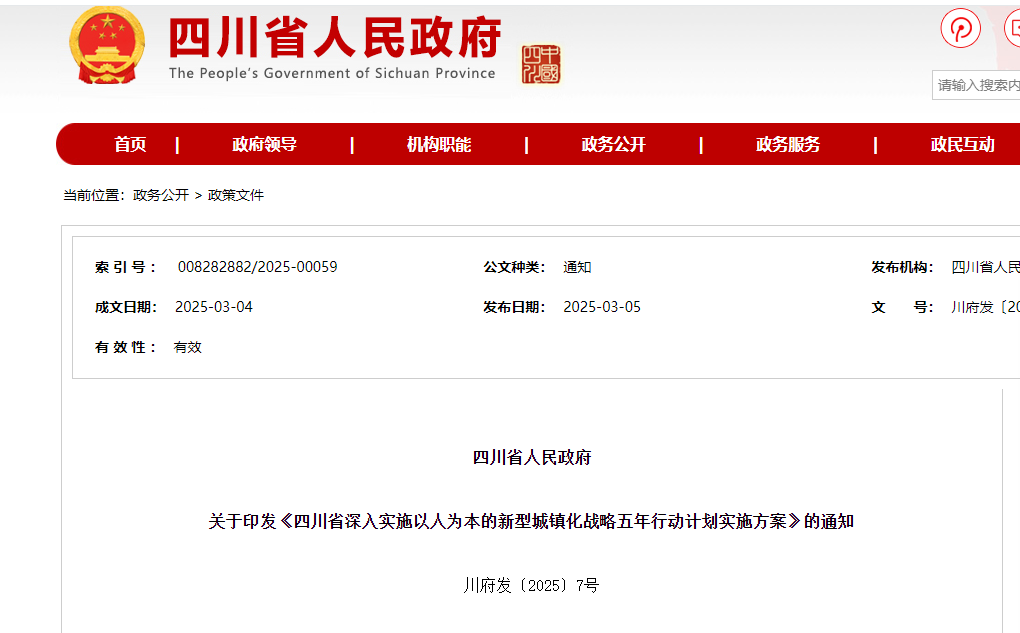1020x633 pixels.
Task: Click 政务公开 in the breadcrumb trail
Action: click(161, 196)
